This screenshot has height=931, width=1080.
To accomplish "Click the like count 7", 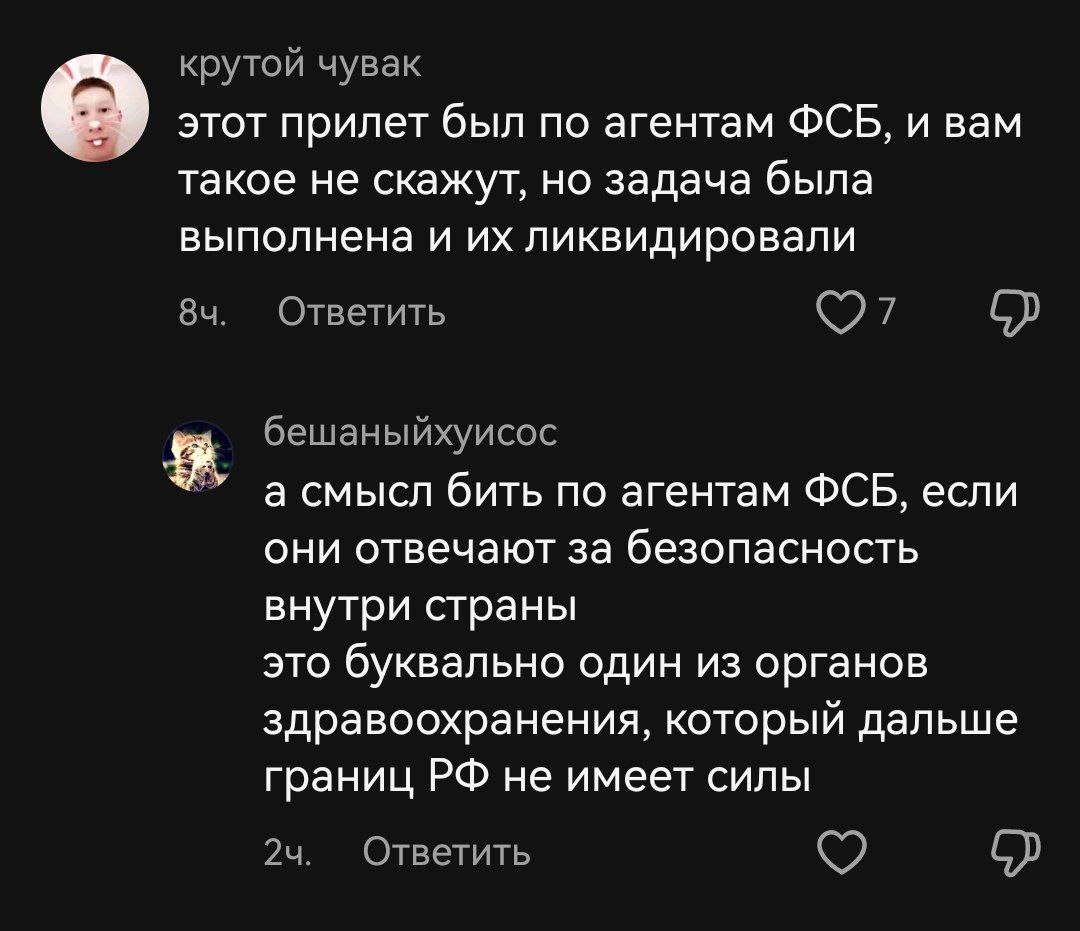I will click(x=884, y=314).
